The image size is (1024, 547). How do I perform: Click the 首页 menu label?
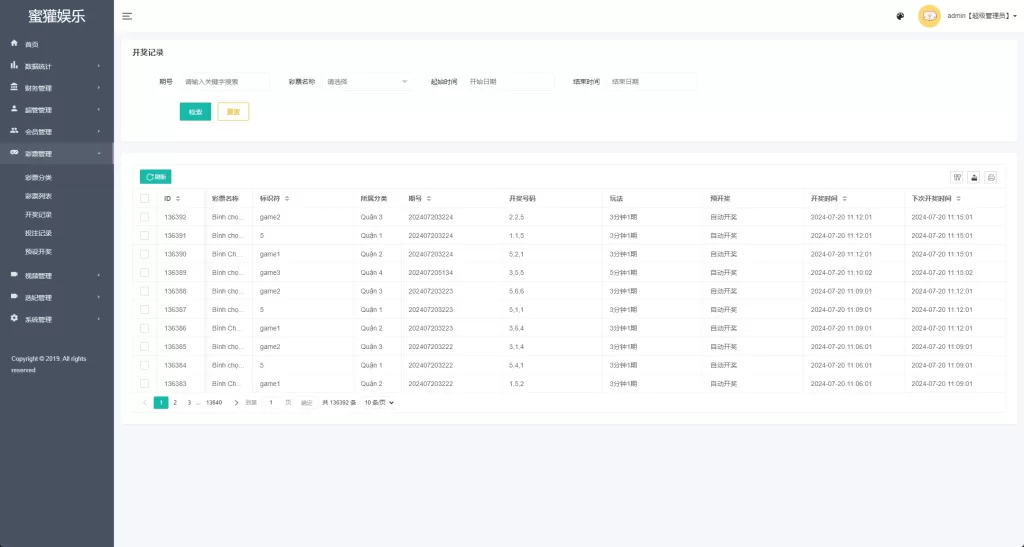pos(32,44)
